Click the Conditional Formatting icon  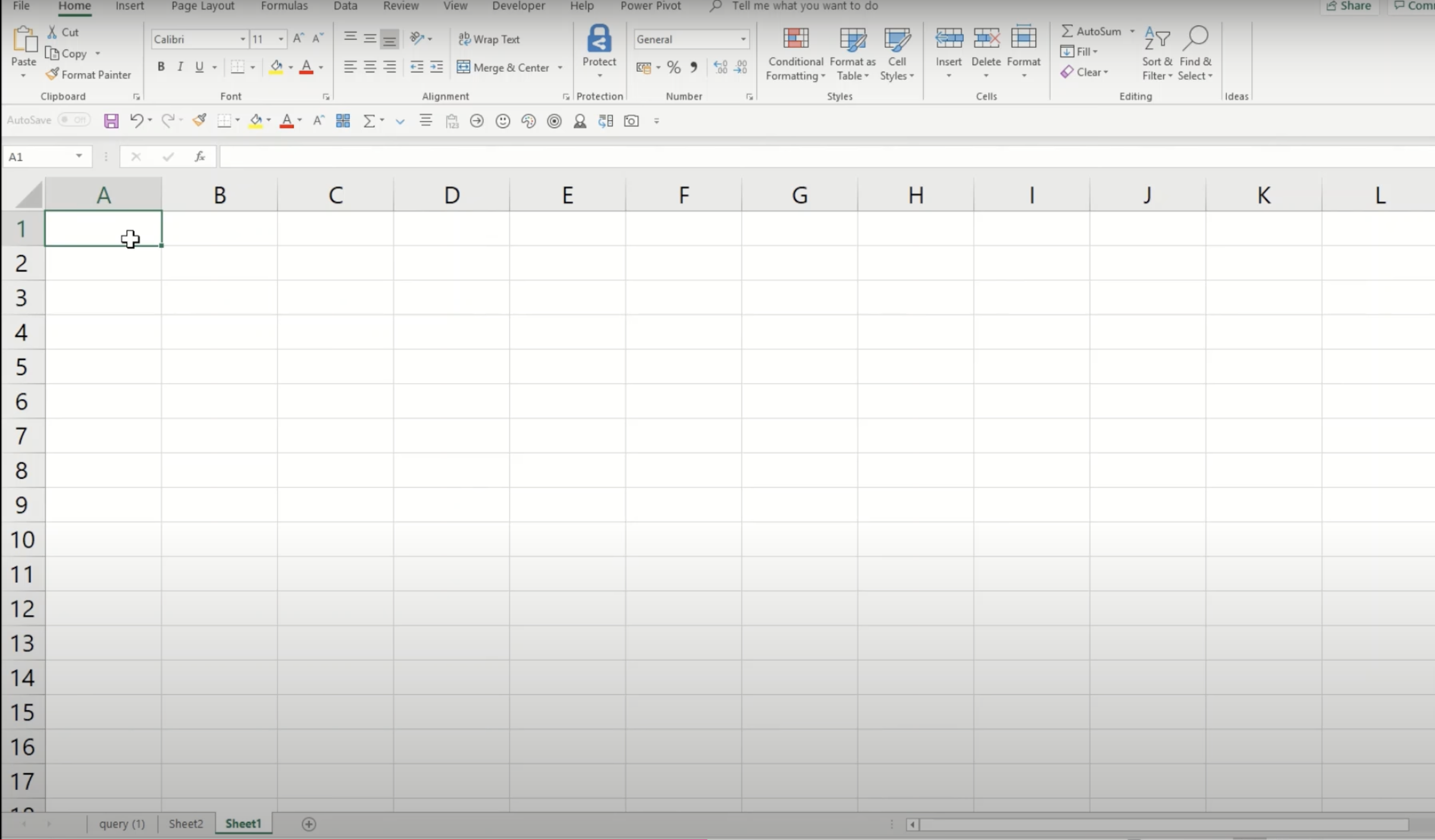[x=796, y=39]
